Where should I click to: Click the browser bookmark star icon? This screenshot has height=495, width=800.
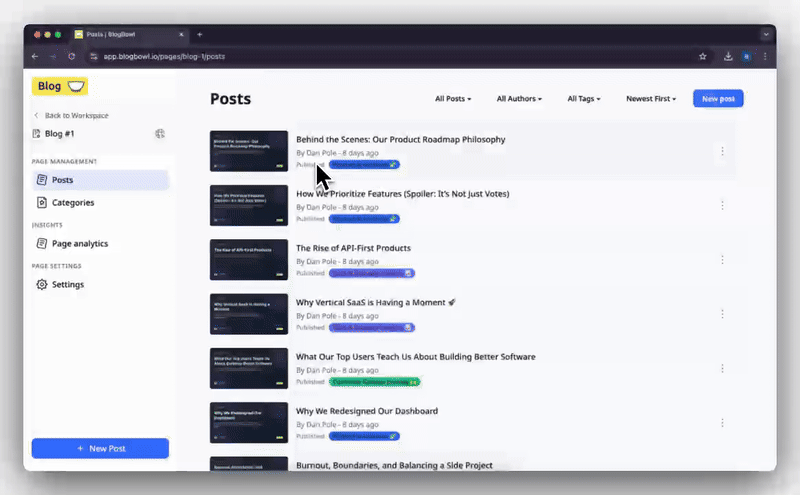703,57
